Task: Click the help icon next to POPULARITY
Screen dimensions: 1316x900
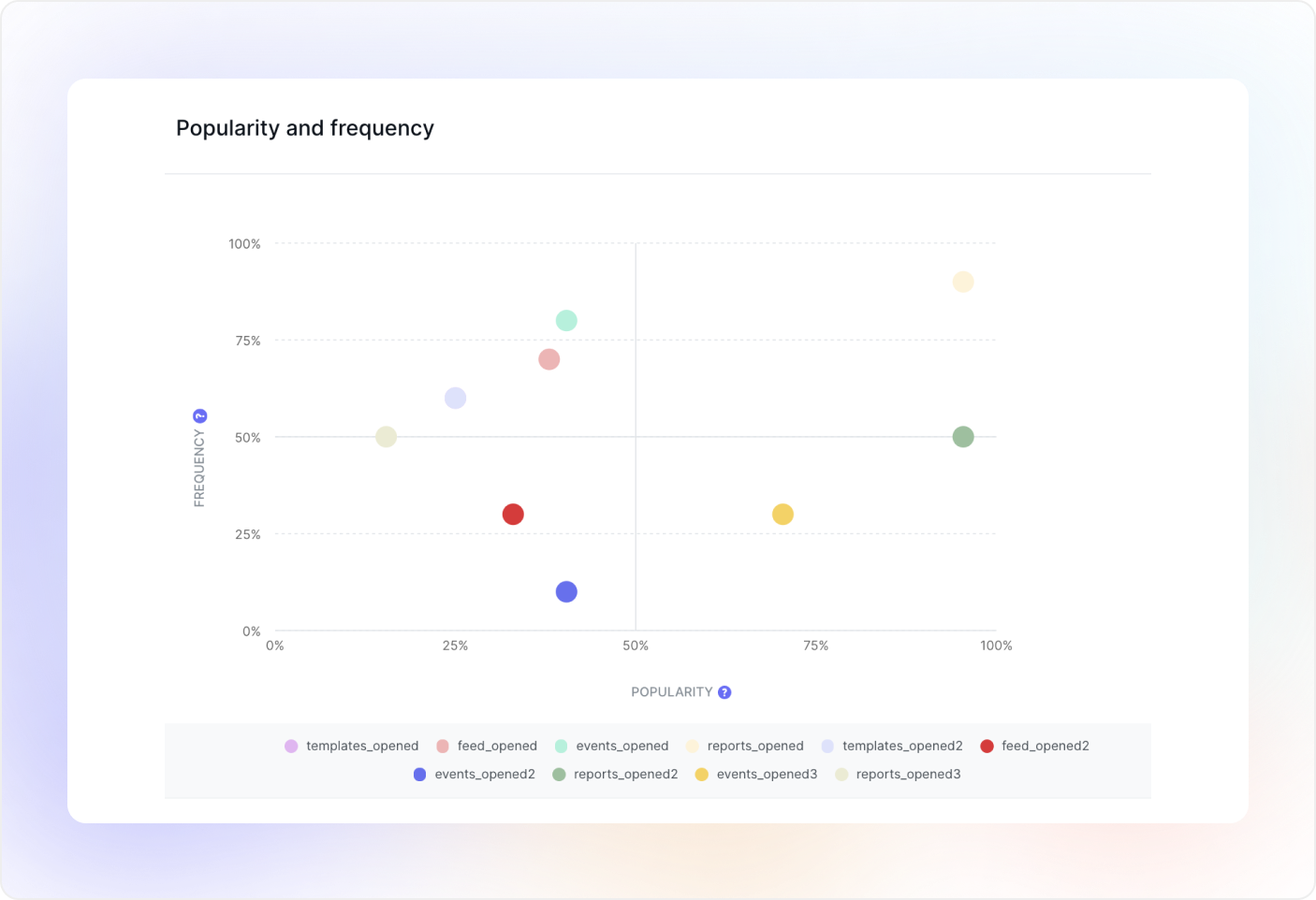Action: click(x=724, y=692)
